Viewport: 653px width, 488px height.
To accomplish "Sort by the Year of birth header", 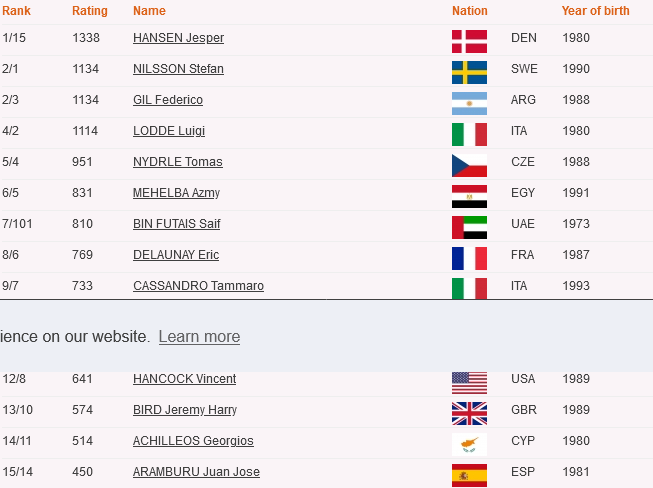I will point(596,11).
